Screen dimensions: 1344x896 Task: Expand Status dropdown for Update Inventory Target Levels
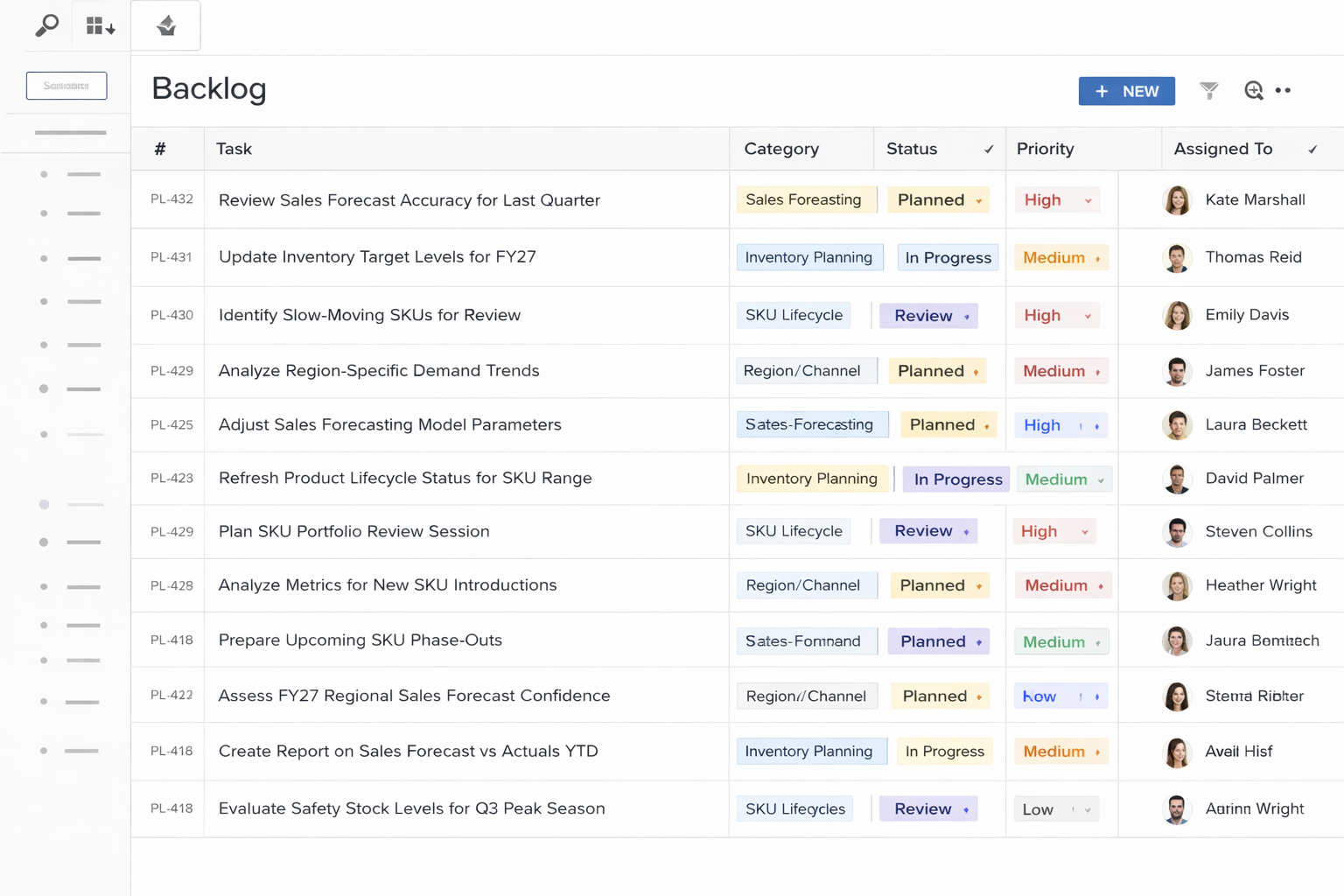[948, 257]
